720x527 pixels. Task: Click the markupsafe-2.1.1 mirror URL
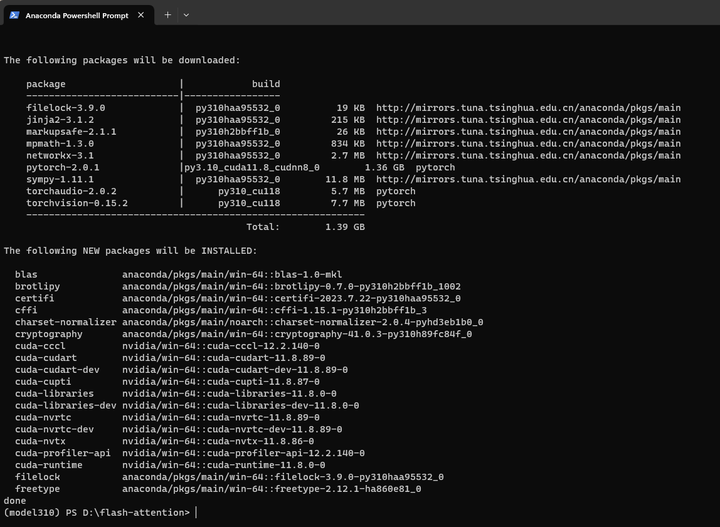(x=528, y=132)
